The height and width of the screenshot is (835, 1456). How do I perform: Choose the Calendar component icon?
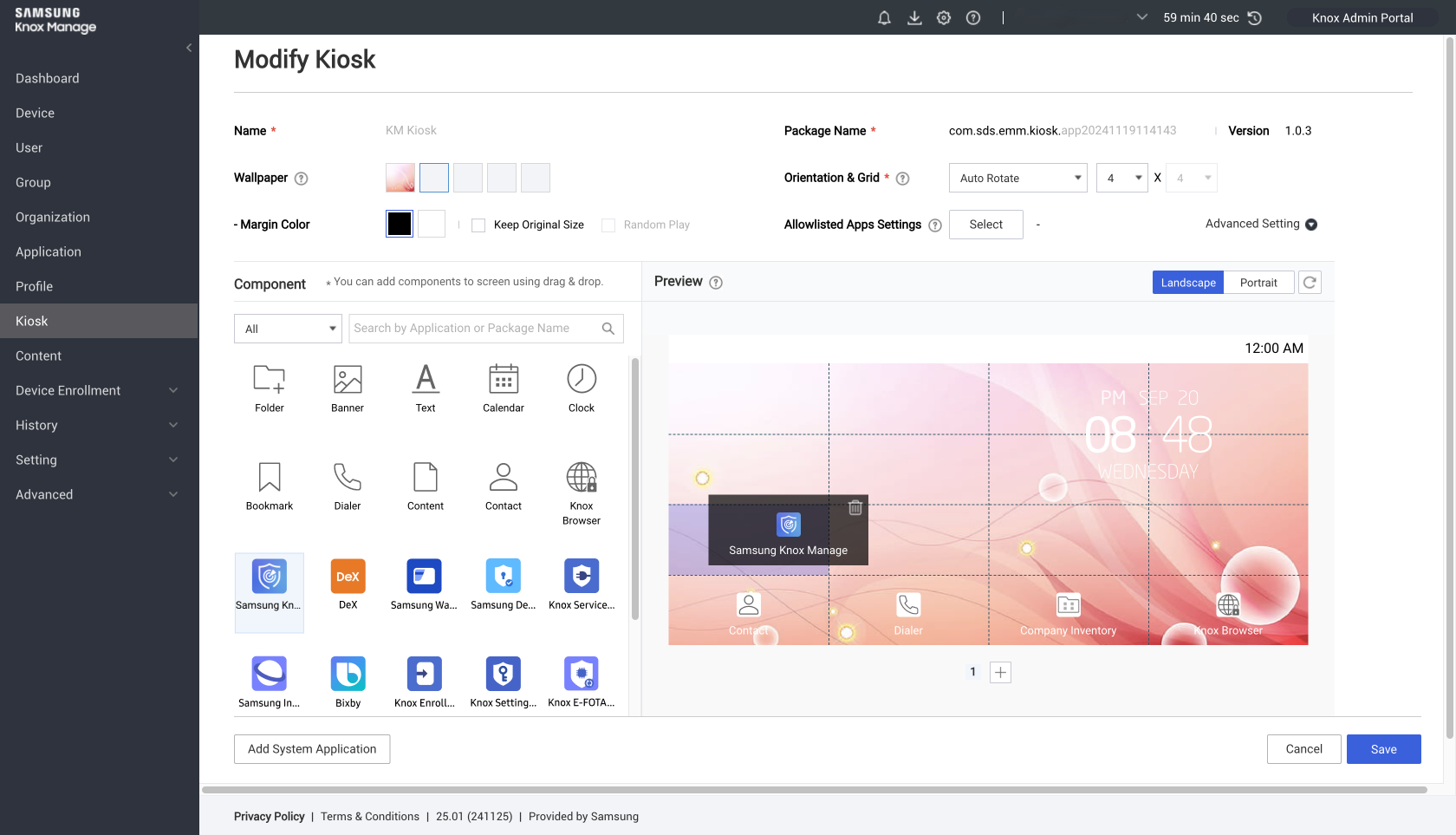point(503,380)
